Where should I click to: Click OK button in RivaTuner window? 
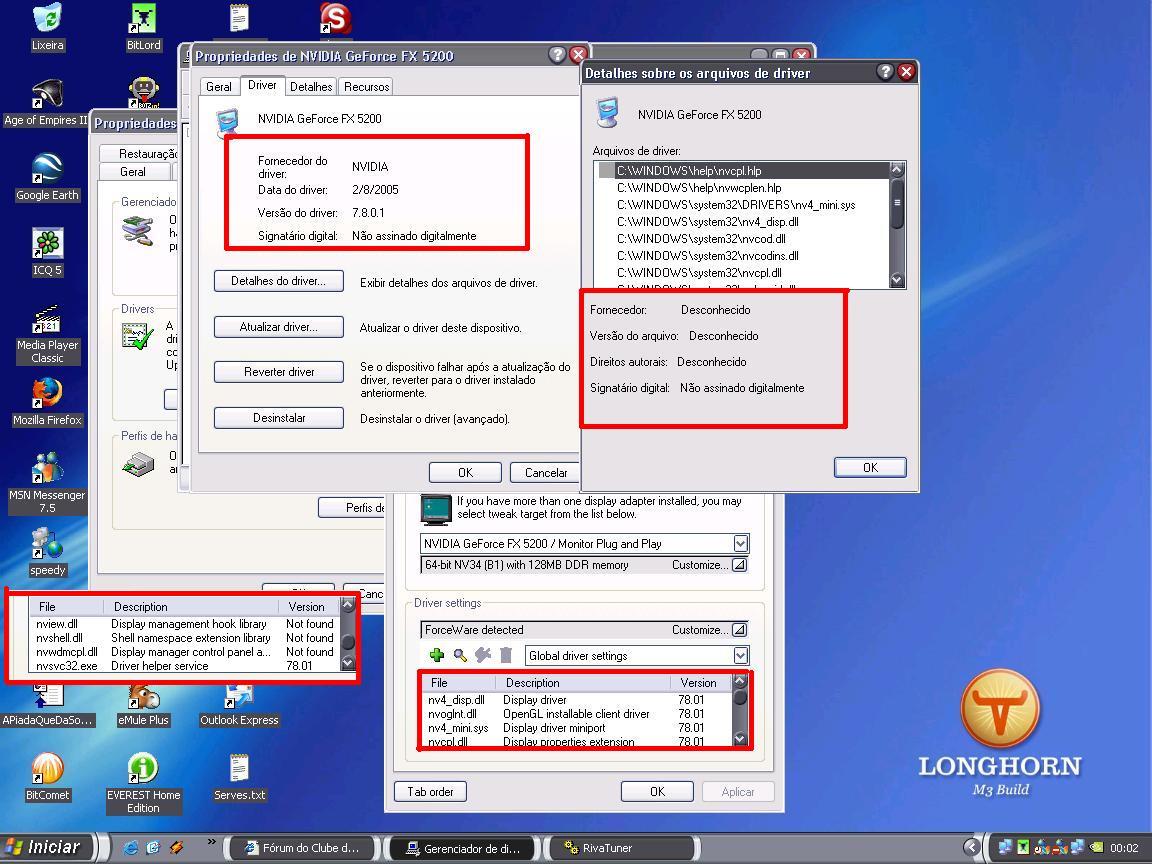tap(658, 791)
